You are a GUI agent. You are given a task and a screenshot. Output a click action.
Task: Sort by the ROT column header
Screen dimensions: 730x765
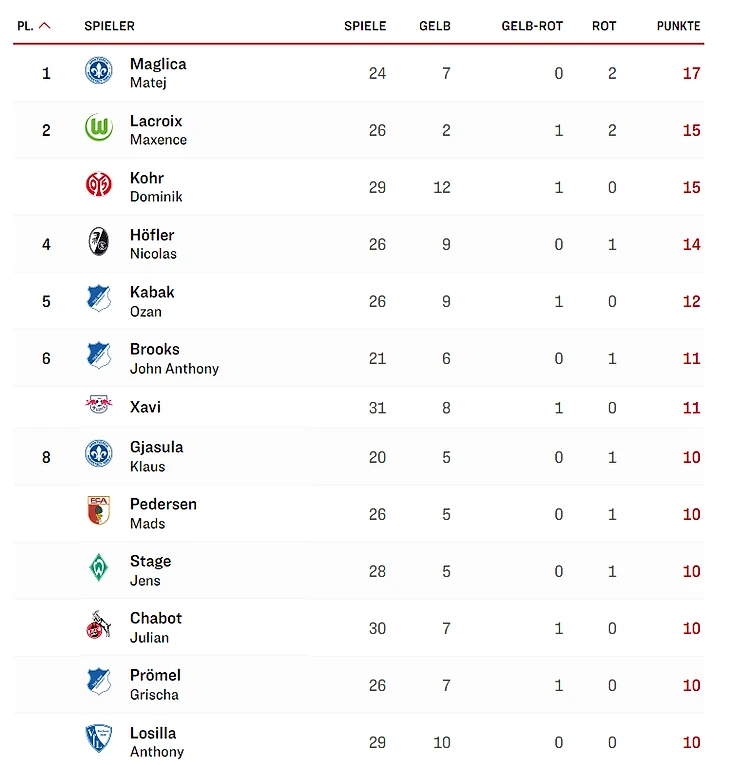point(604,26)
